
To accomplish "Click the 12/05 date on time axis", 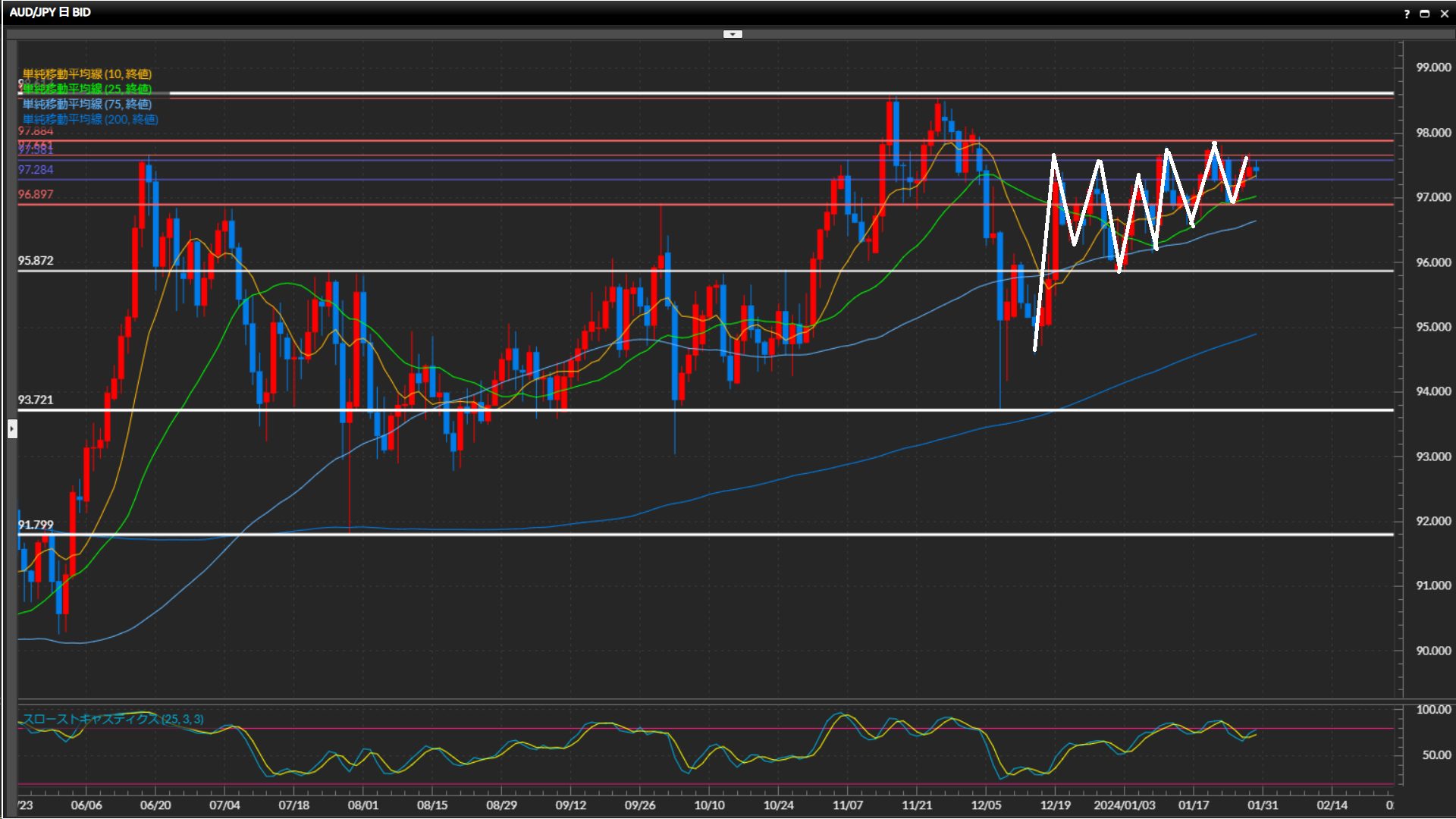I will [x=986, y=805].
